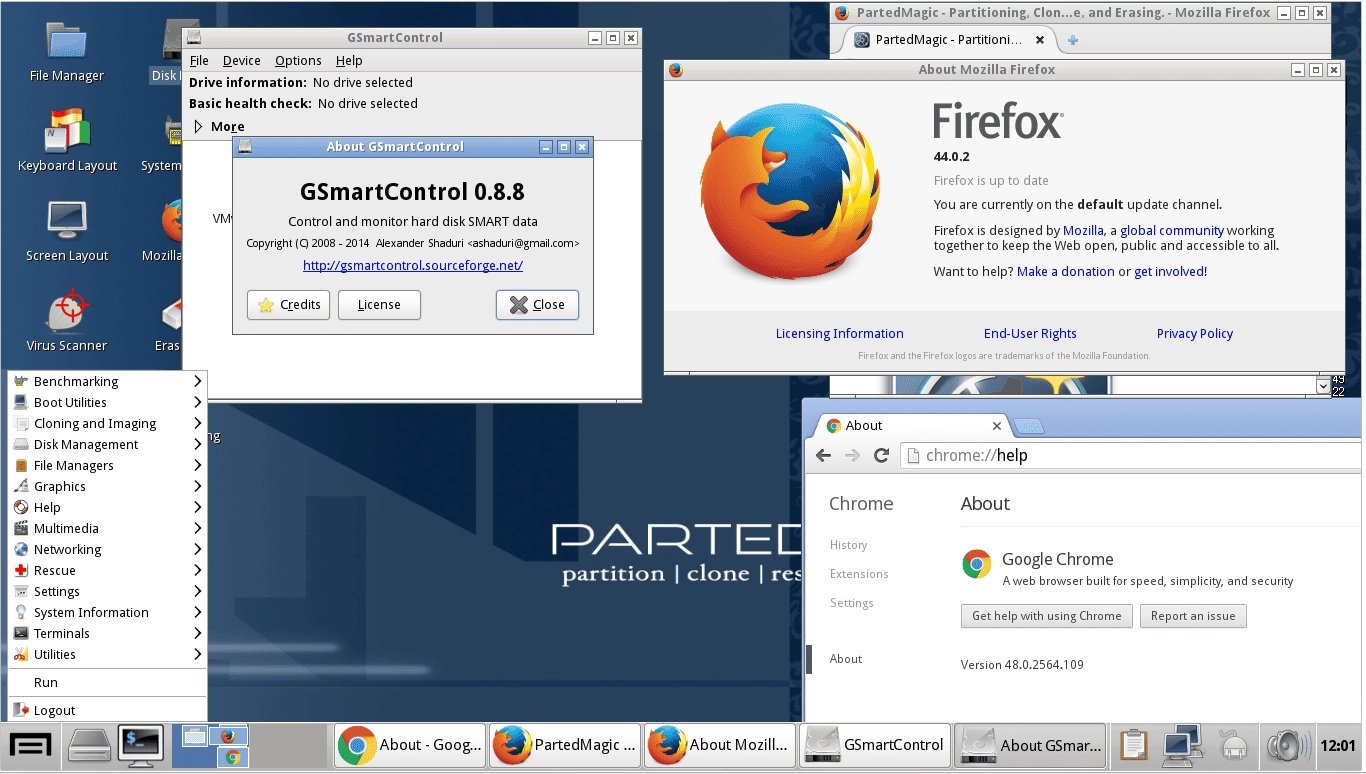Image resolution: width=1366 pixels, height=774 pixels.
Task: Open the File menu in GSmartControl
Action: 199,61
